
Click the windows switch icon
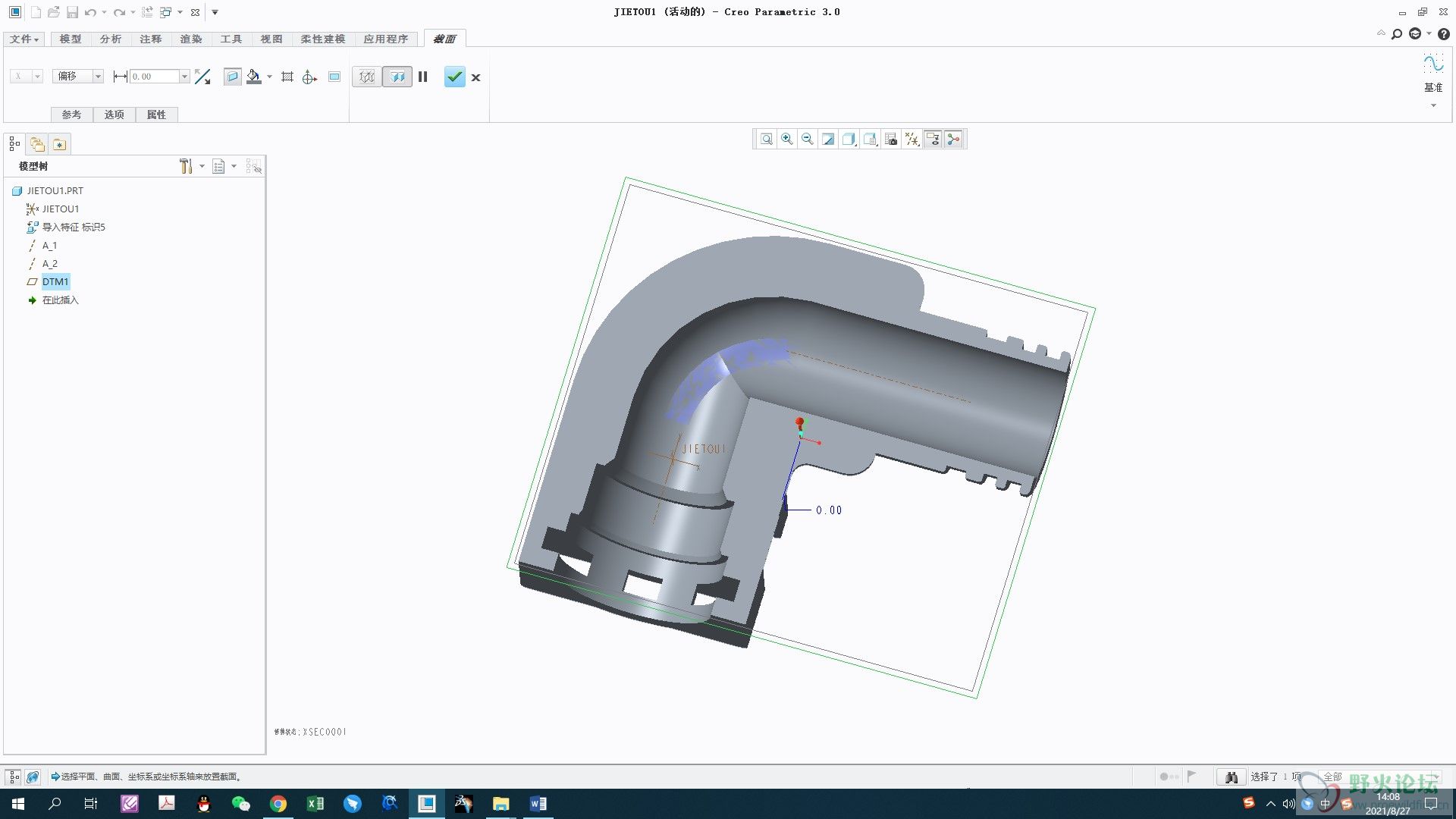point(165,12)
